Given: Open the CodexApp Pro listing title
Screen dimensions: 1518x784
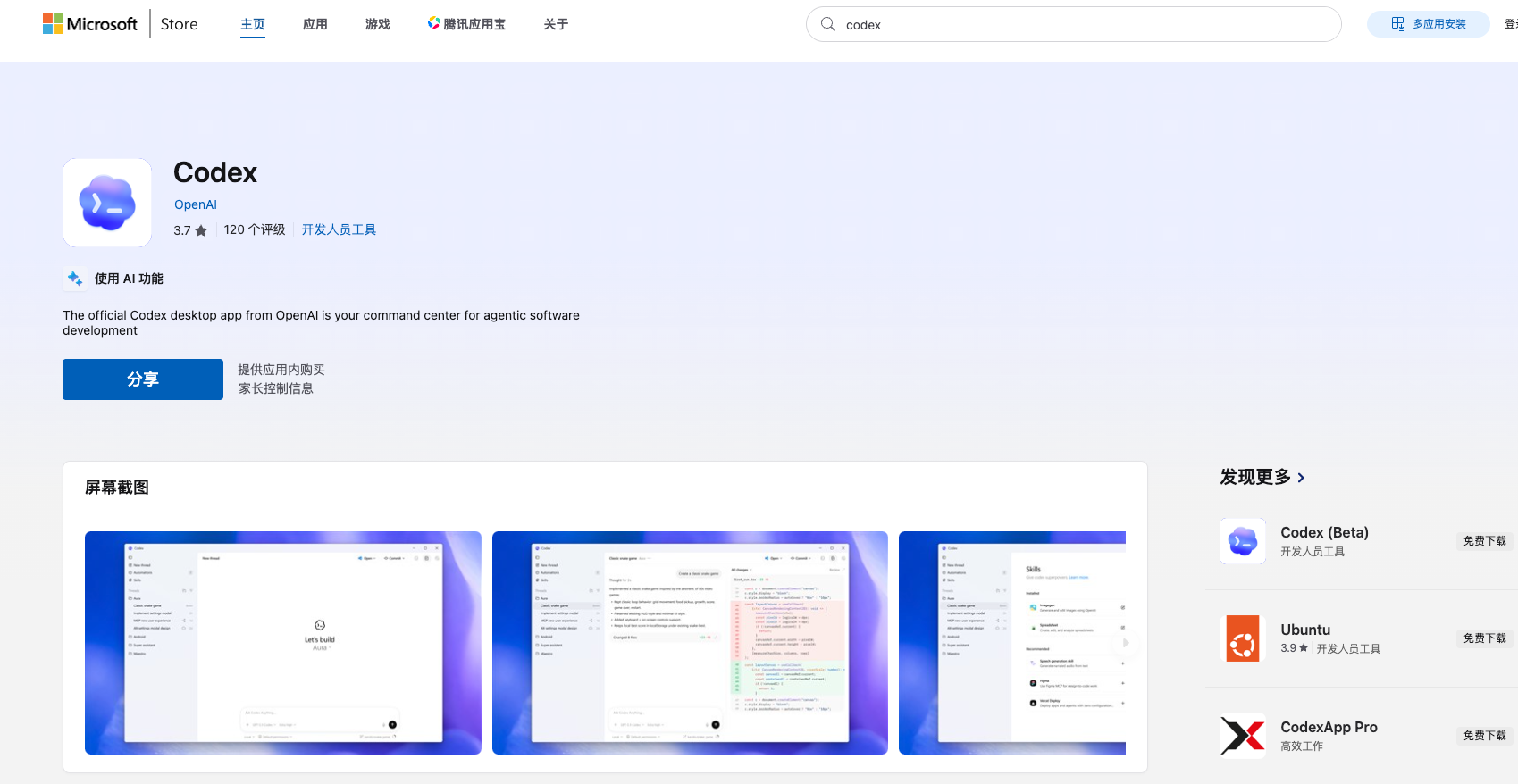Looking at the screenshot, I should pos(1329,727).
